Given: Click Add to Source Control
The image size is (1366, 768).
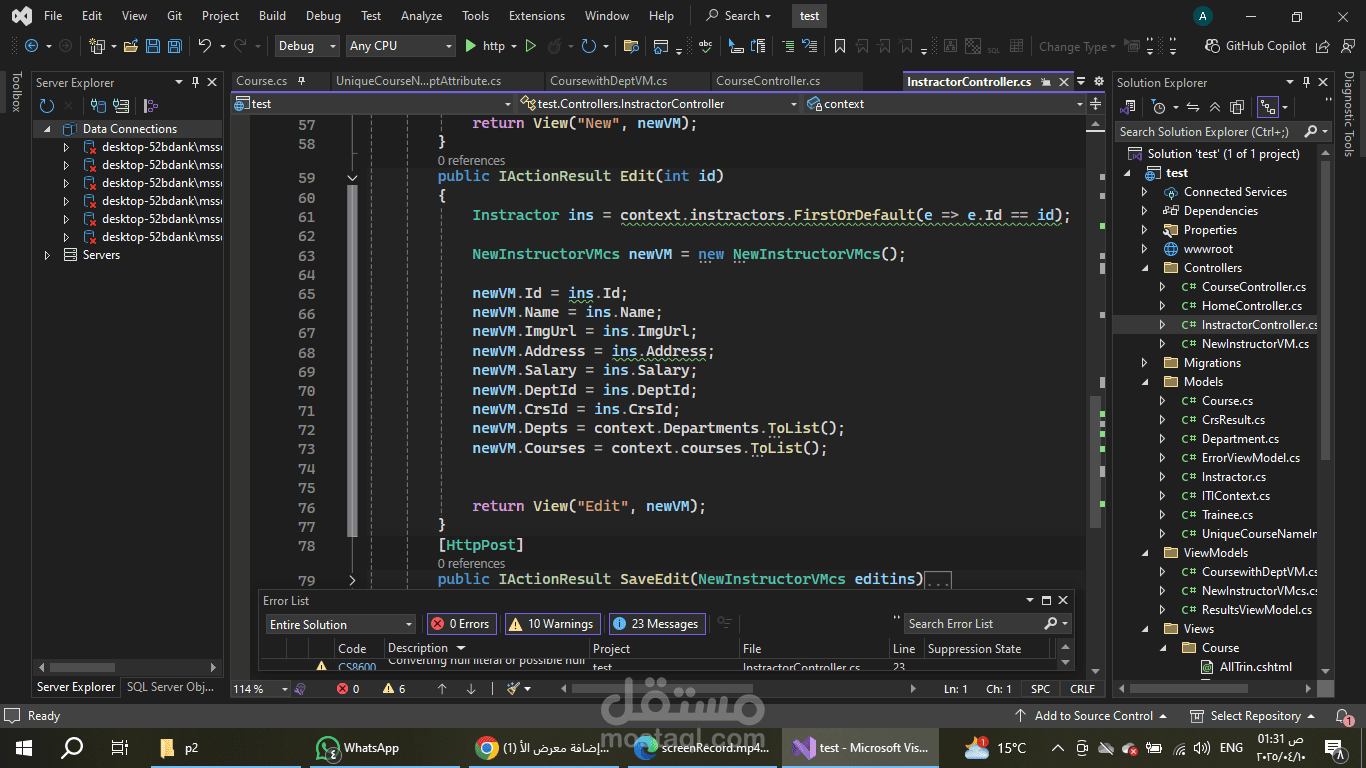Looking at the screenshot, I should click(1093, 716).
